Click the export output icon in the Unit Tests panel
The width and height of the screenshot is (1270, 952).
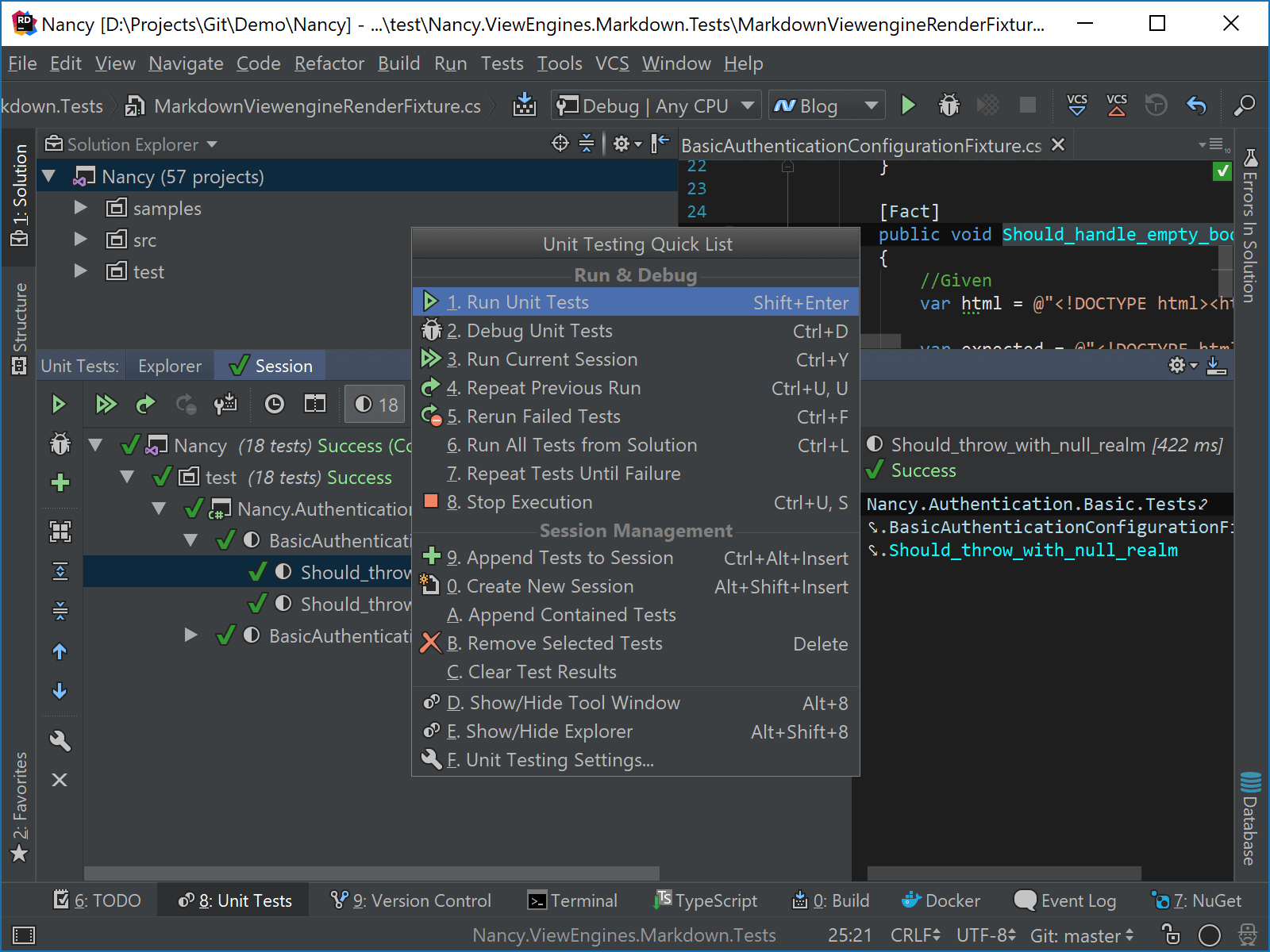tap(1216, 366)
